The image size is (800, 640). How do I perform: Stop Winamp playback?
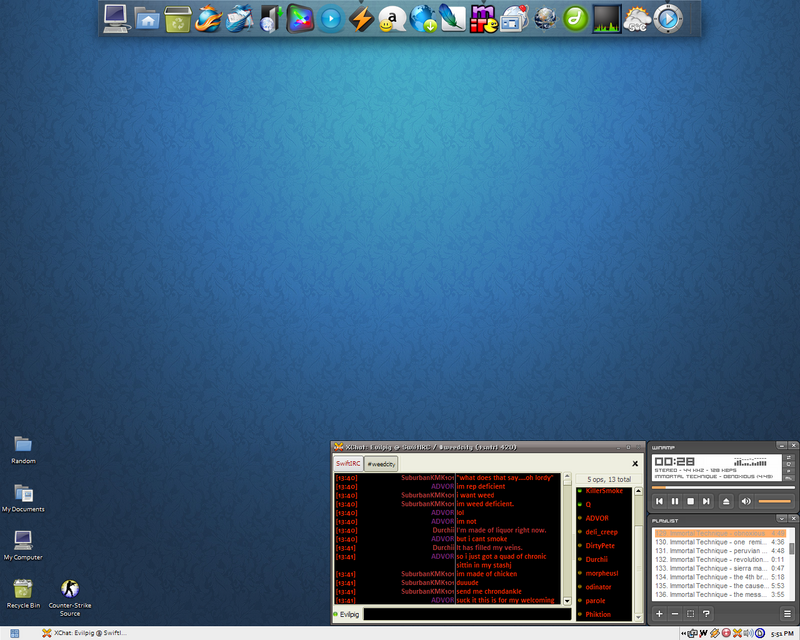[x=691, y=500]
